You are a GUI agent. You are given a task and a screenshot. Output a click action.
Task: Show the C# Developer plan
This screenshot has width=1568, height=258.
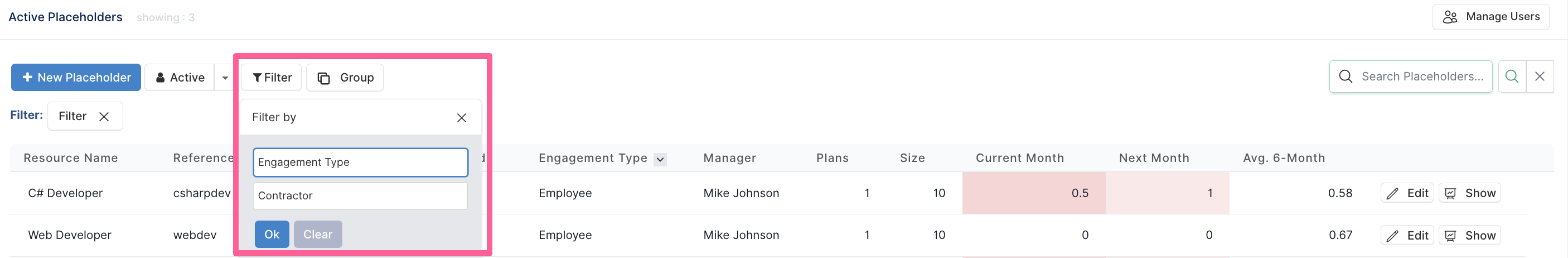pos(1469,193)
